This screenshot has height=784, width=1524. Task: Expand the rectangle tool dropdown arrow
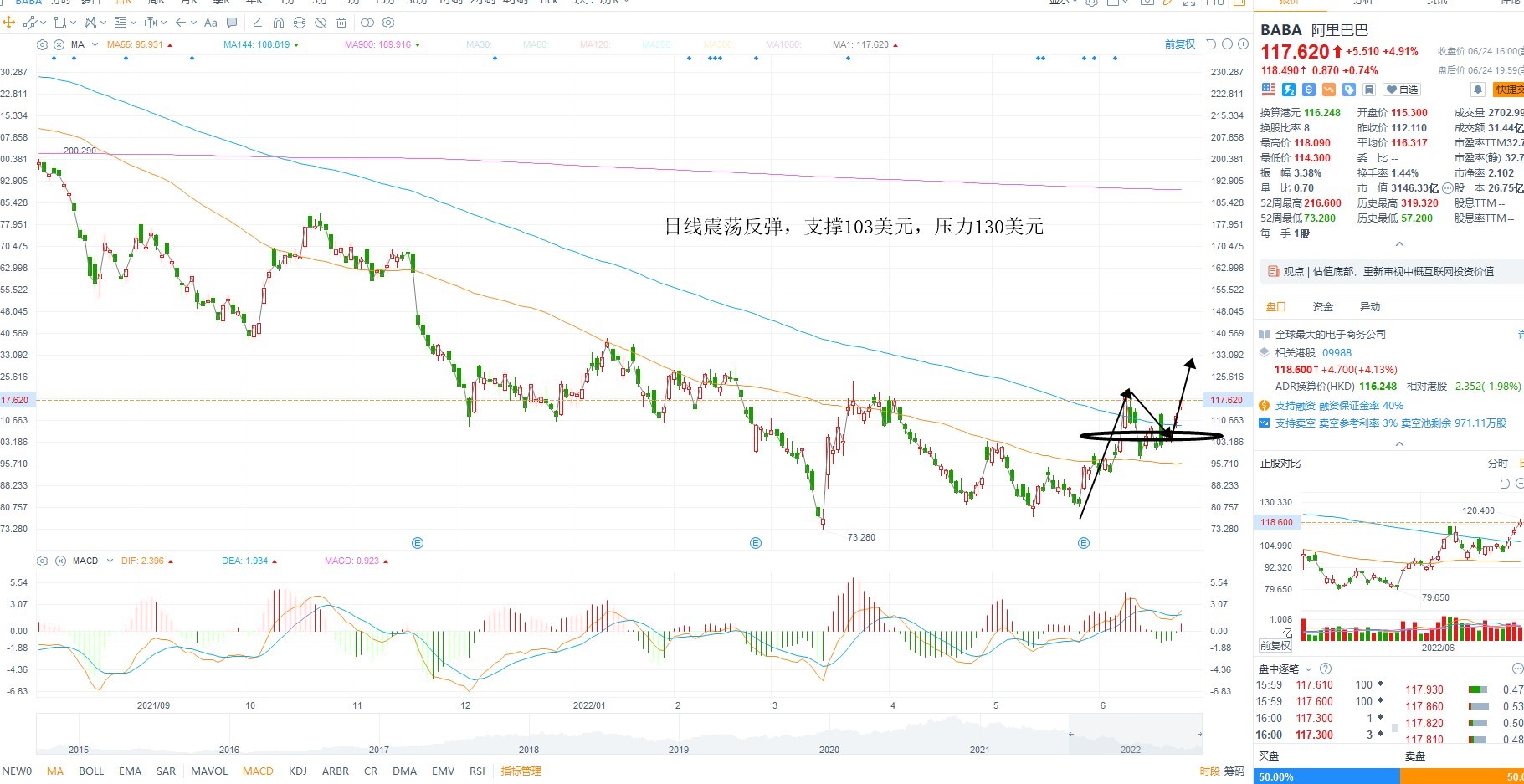[x=73, y=23]
